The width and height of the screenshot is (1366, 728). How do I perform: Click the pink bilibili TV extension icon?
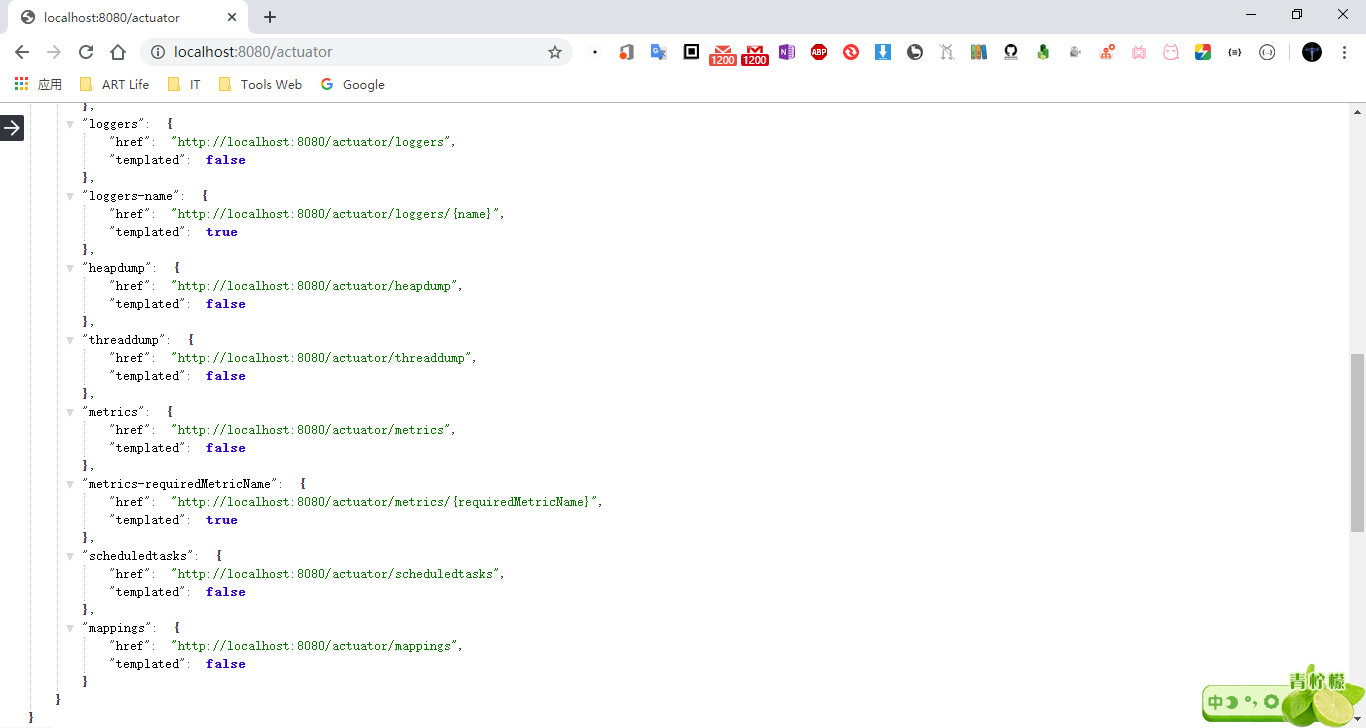pyautogui.click(x=1139, y=52)
